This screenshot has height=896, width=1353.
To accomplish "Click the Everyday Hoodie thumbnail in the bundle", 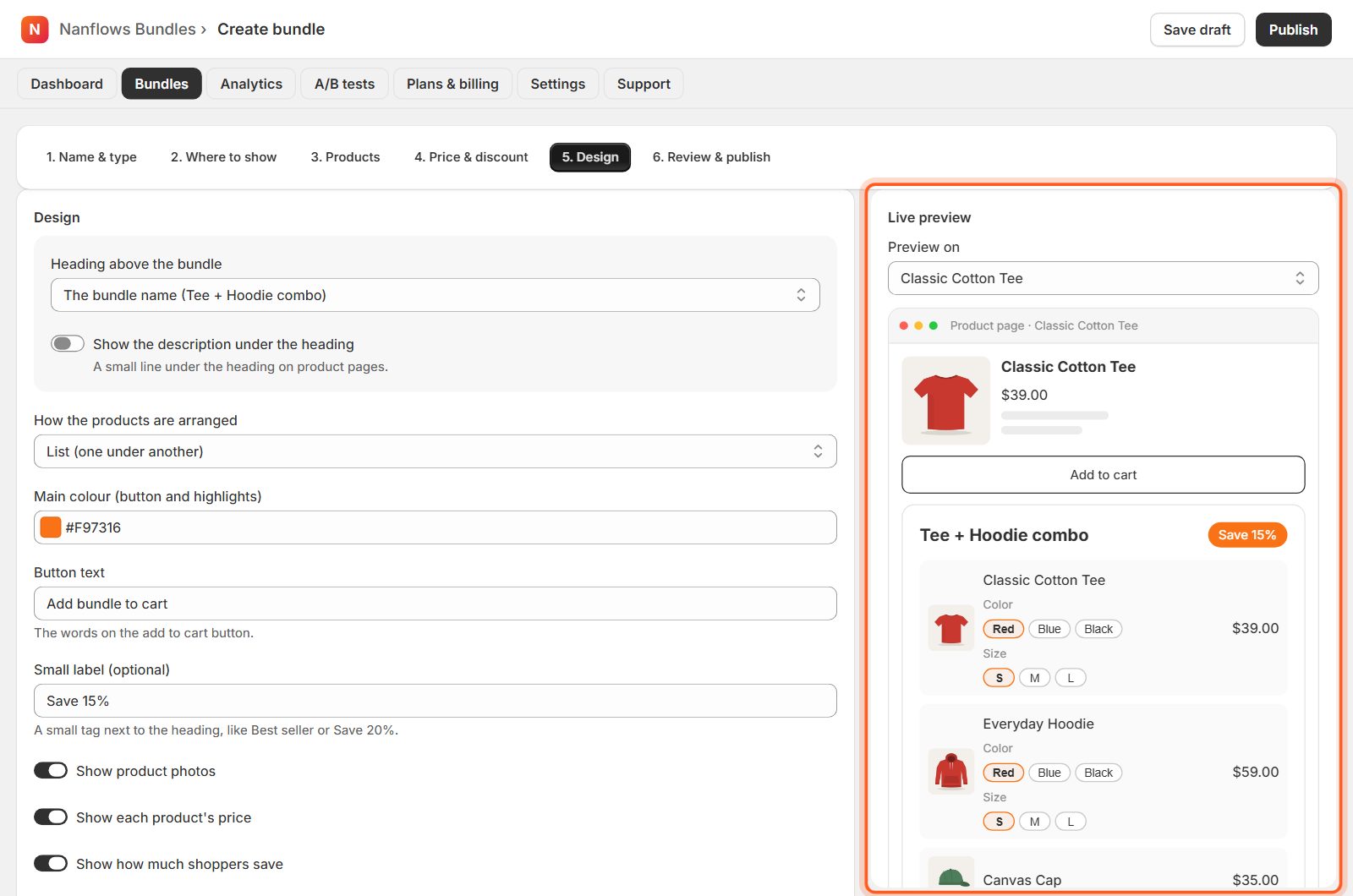I will pyautogui.click(x=951, y=772).
